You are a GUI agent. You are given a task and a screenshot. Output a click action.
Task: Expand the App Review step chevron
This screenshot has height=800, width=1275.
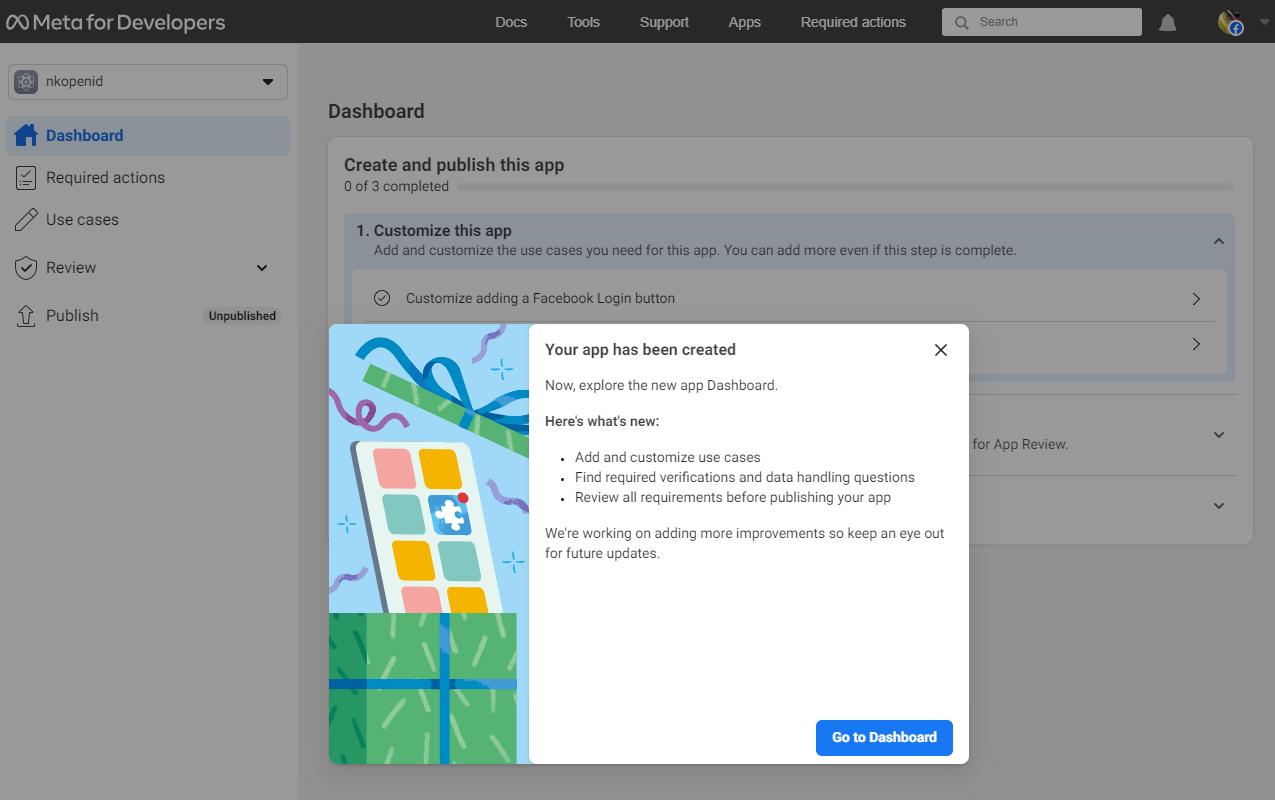[1219, 435]
